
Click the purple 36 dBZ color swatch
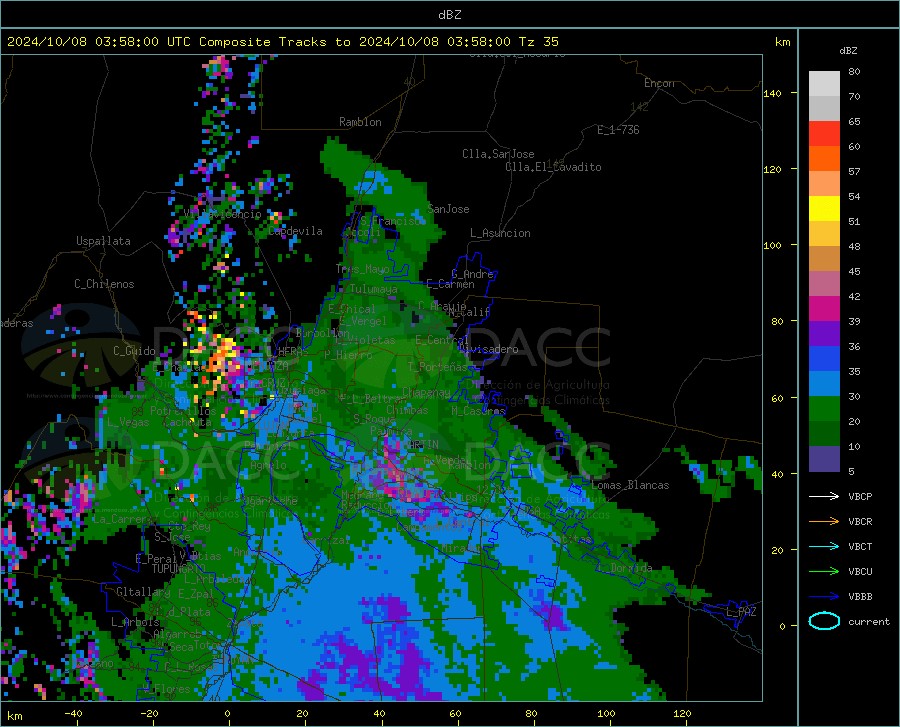pyautogui.click(x=824, y=334)
